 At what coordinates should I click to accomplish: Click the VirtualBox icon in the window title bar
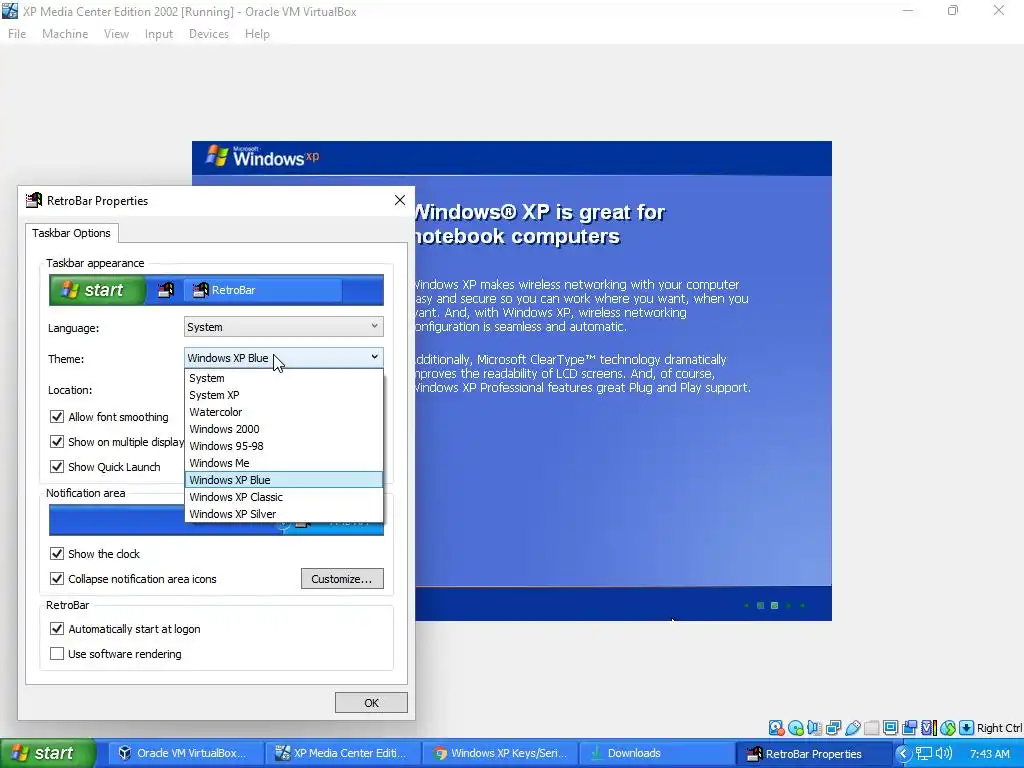10,11
